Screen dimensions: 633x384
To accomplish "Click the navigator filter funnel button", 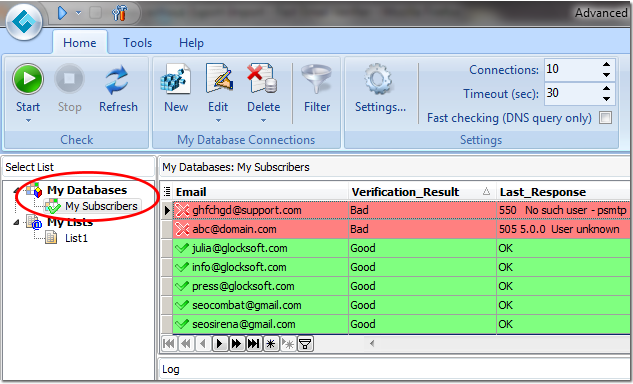I will coord(305,344).
